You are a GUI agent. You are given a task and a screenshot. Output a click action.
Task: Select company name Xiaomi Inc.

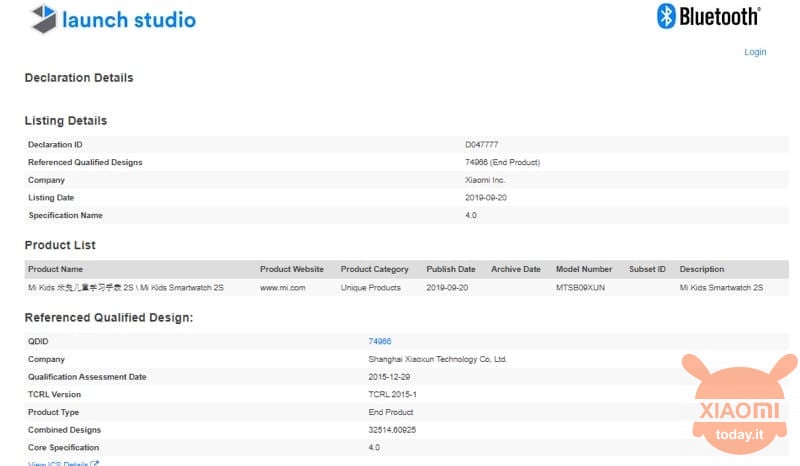485,180
